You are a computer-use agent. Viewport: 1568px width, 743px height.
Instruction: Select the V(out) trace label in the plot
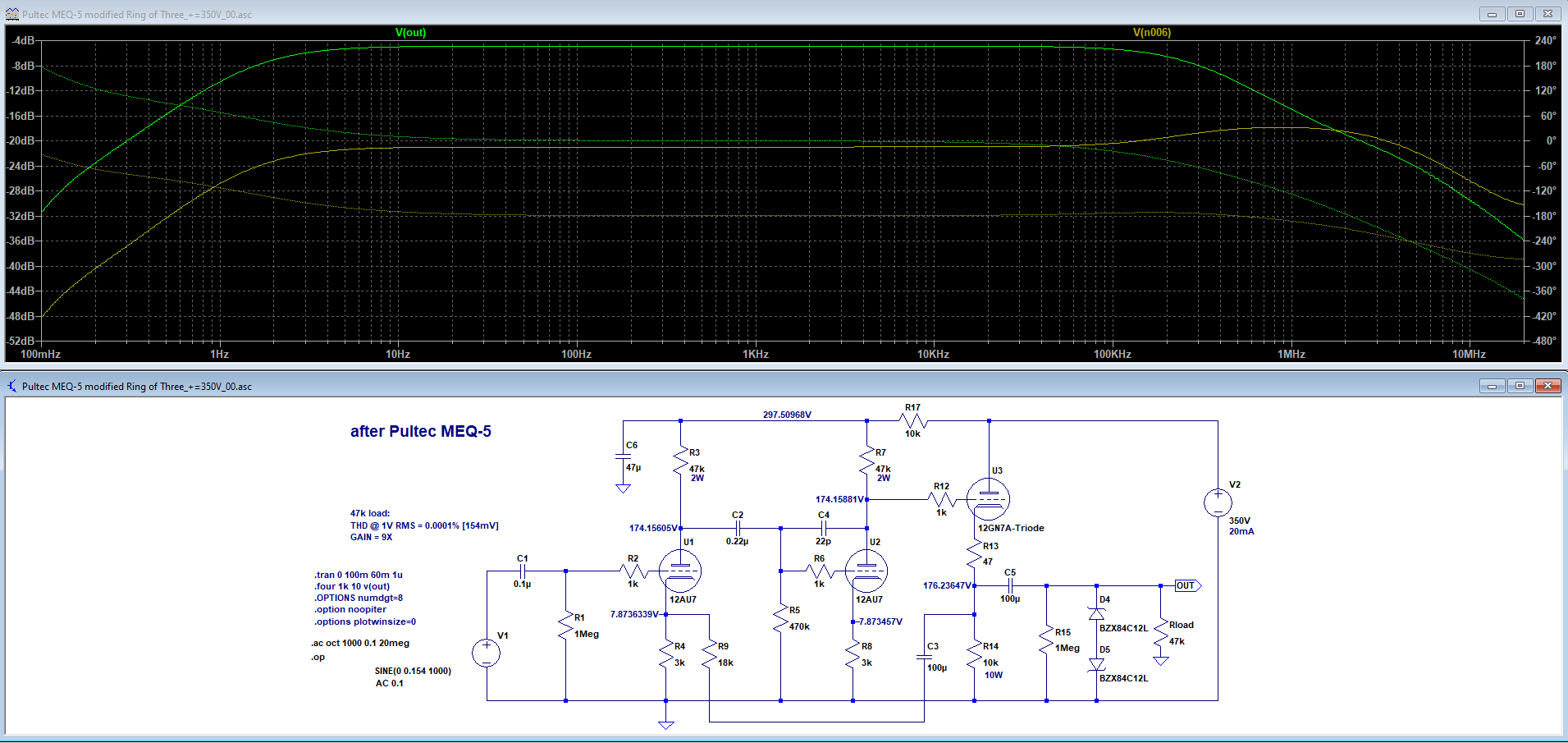tap(410, 33)
